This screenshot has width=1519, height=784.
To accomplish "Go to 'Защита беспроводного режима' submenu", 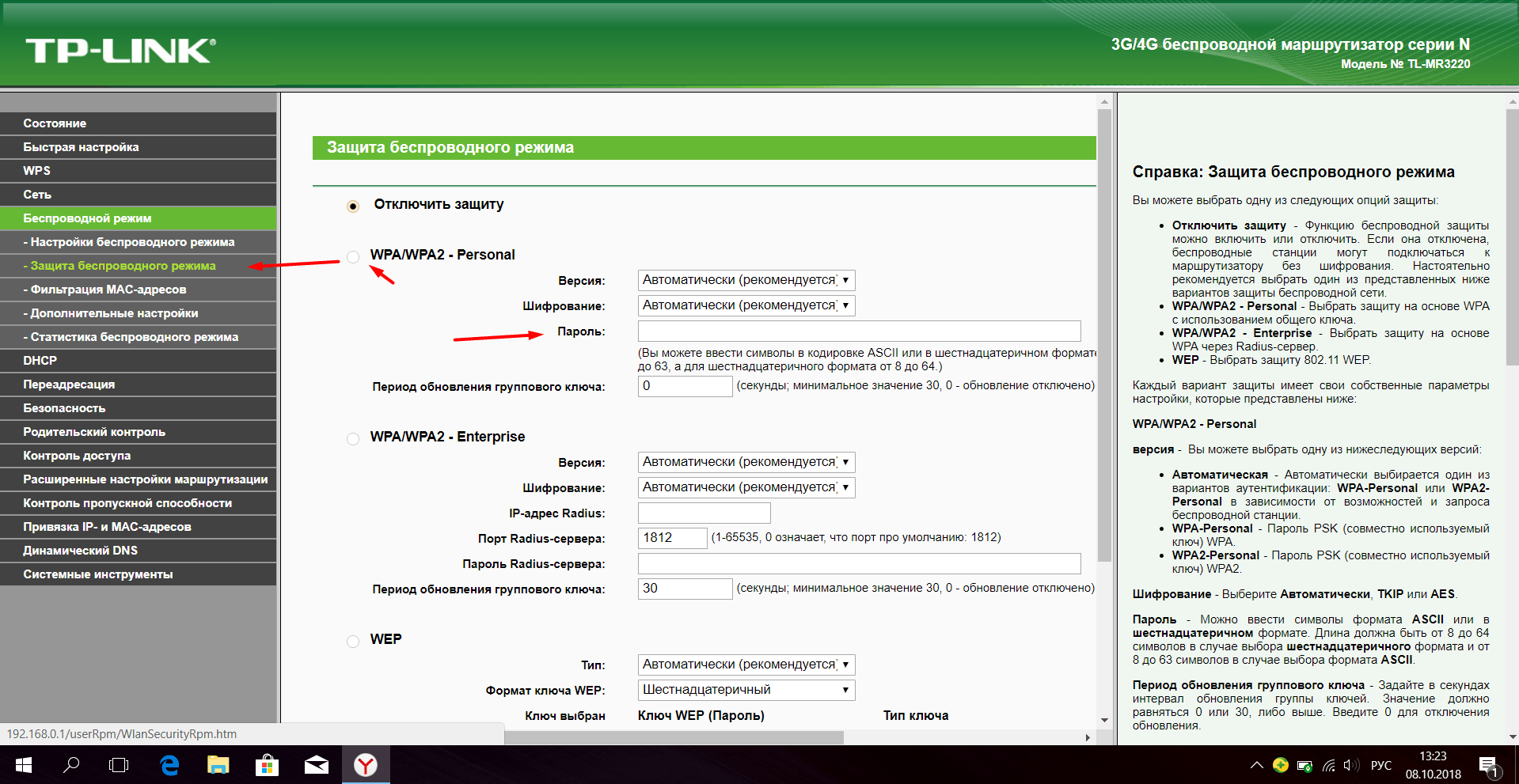I will click(139, 266).
